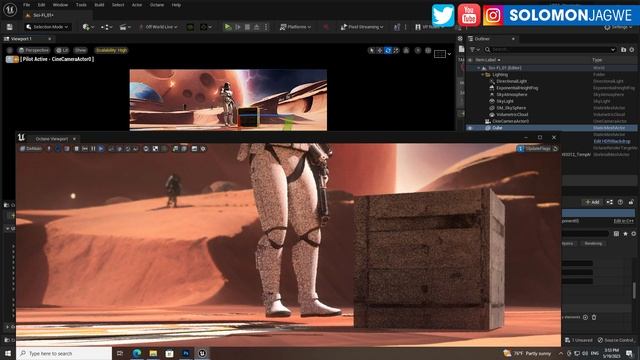Collapse the Sci-Fi world root in Outliner
Viewport: 640px width, 360px height.
(478, 68)
